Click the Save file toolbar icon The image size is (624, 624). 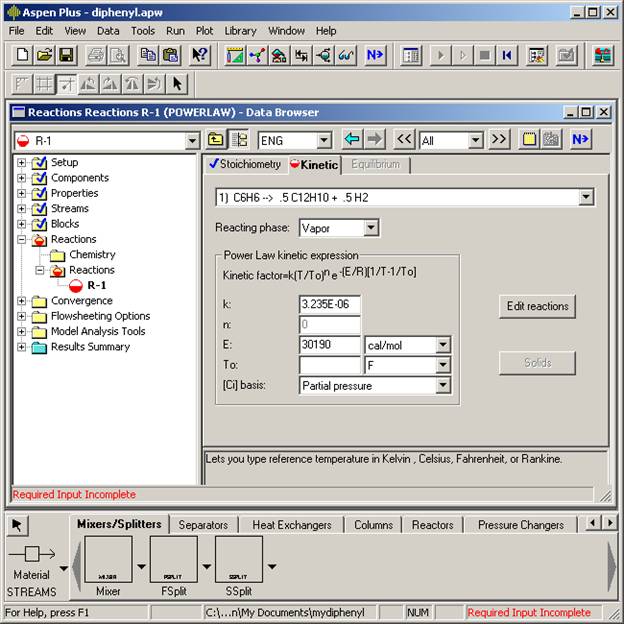(66, 55)
